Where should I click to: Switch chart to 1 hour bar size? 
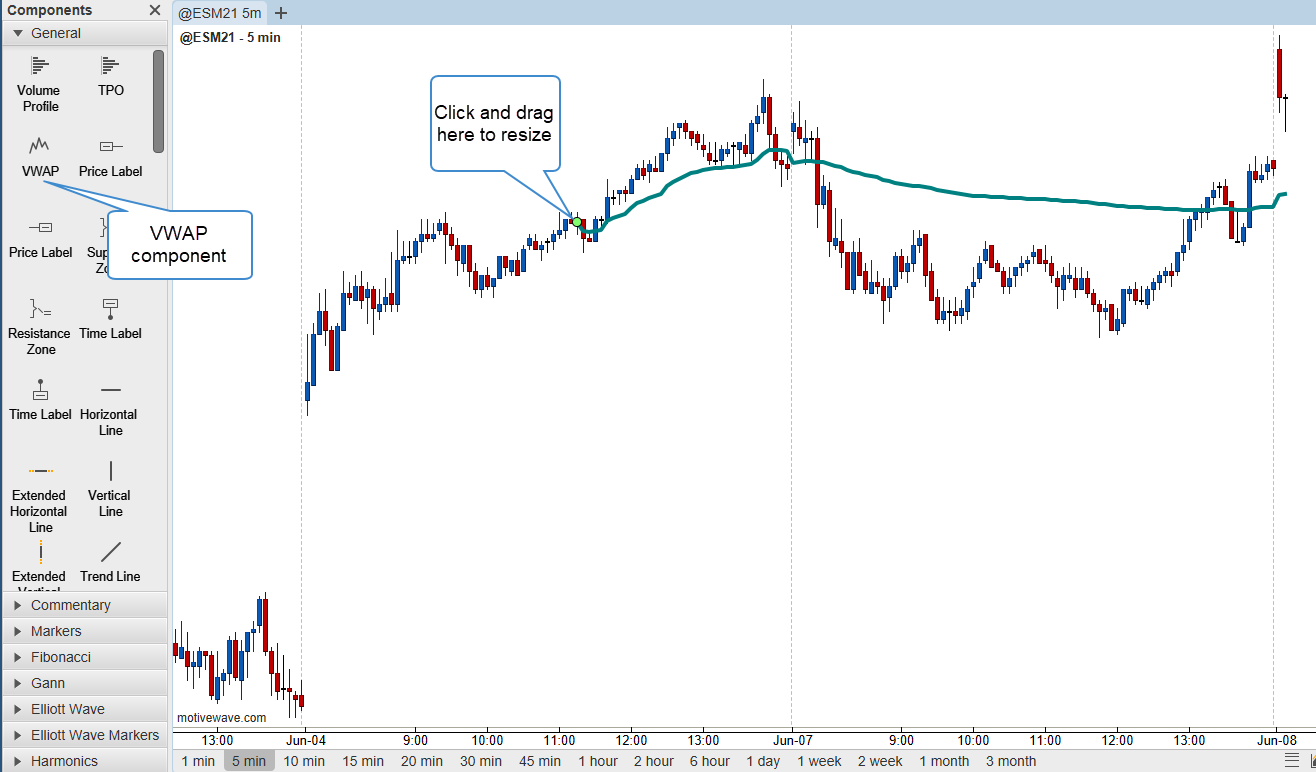[x=597, y=761]
